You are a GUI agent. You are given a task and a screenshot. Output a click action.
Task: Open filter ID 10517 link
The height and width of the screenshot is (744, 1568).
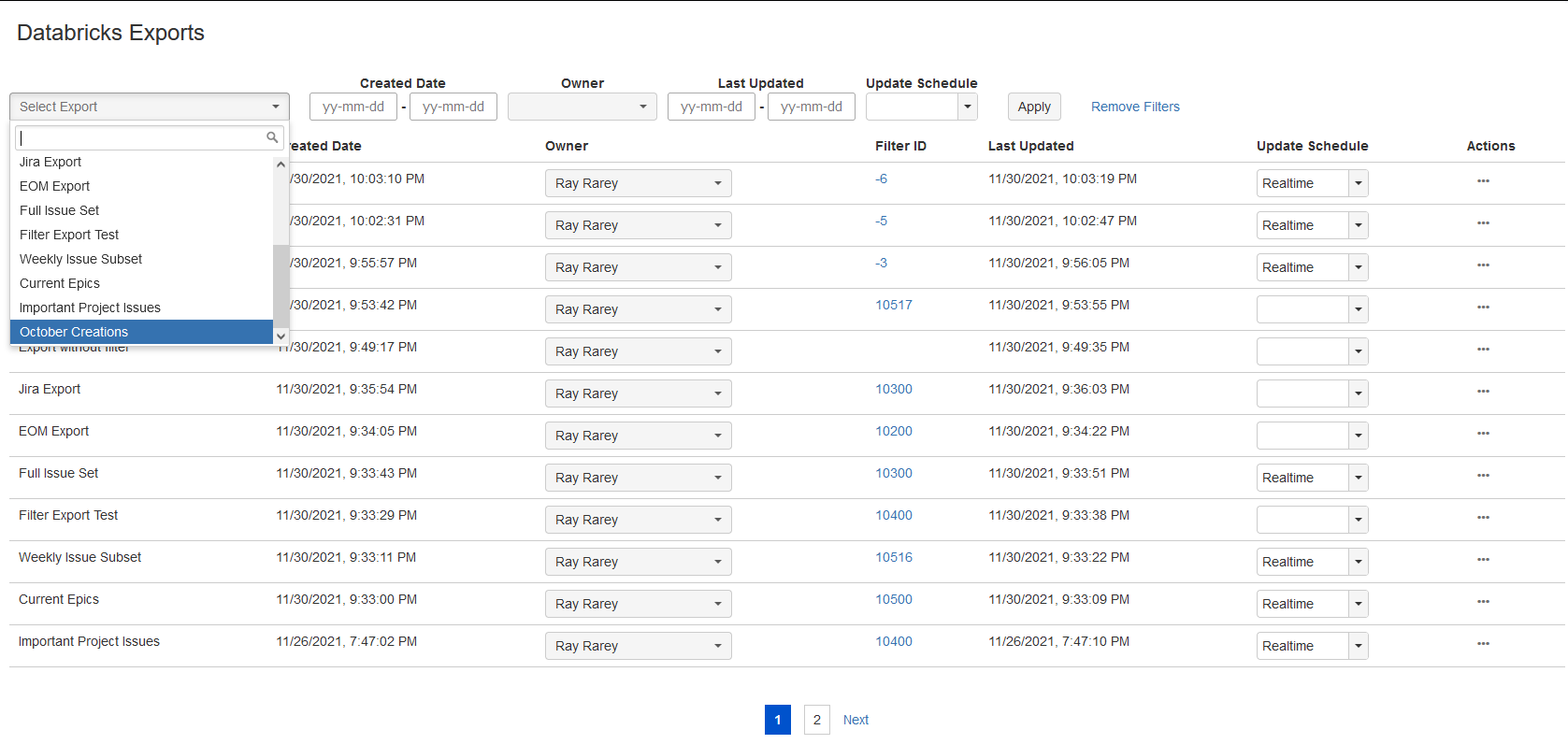tap(893, 305)
